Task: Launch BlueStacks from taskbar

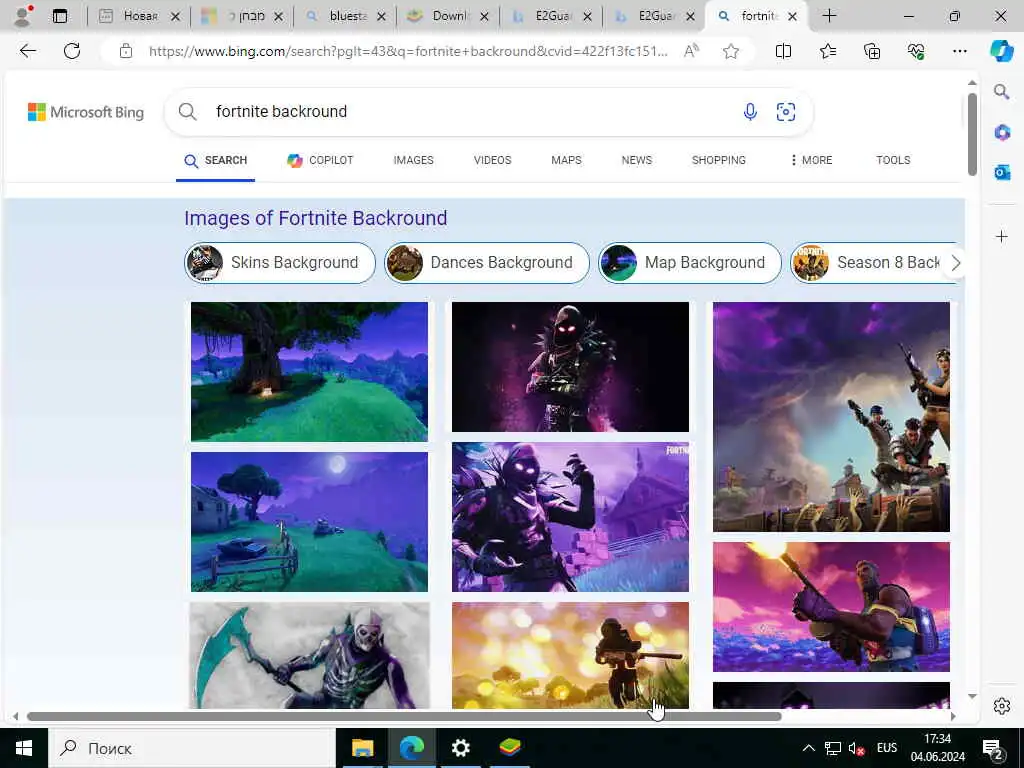Action: [509, 747]
